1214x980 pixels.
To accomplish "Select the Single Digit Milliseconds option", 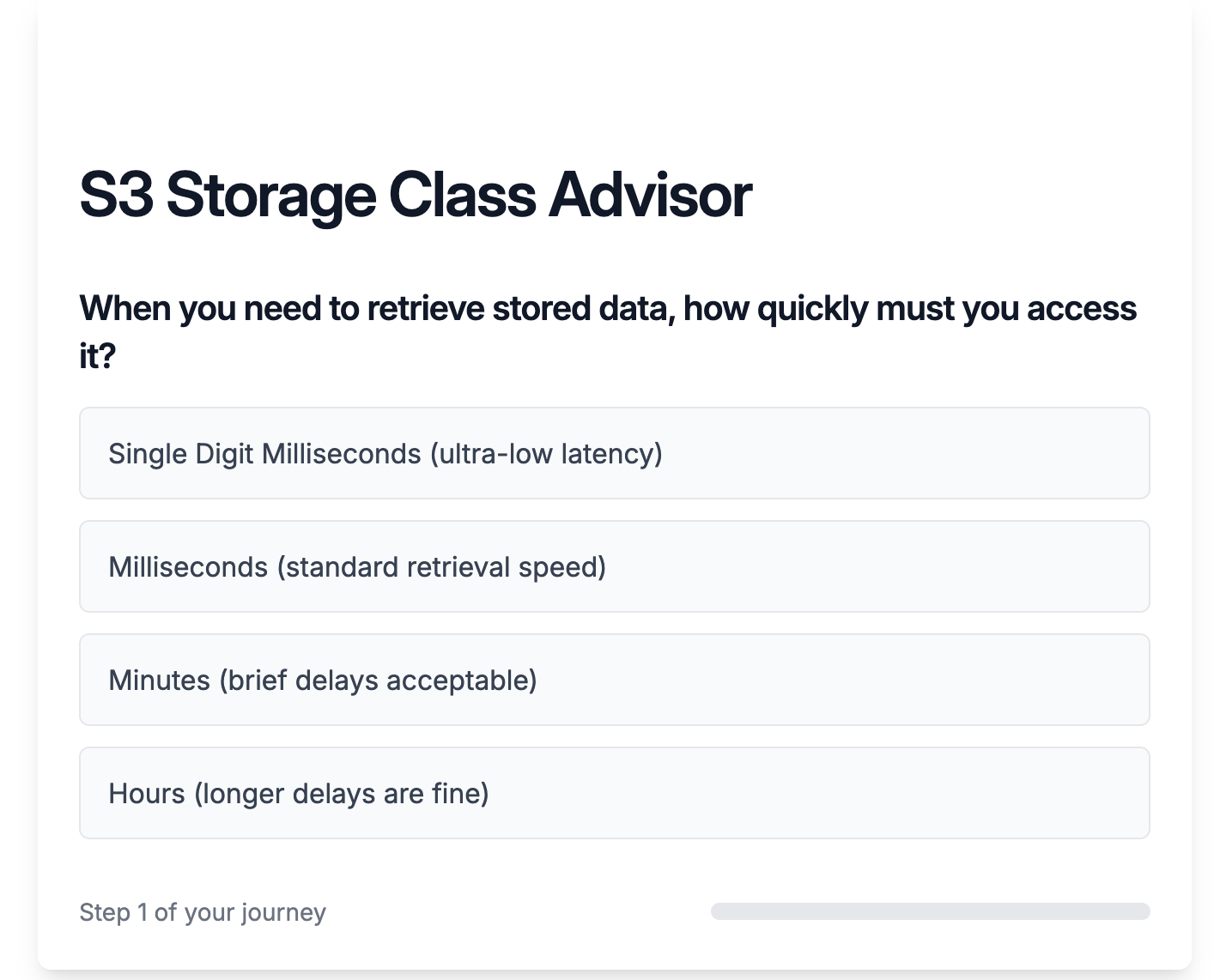I will coord(615,453).
